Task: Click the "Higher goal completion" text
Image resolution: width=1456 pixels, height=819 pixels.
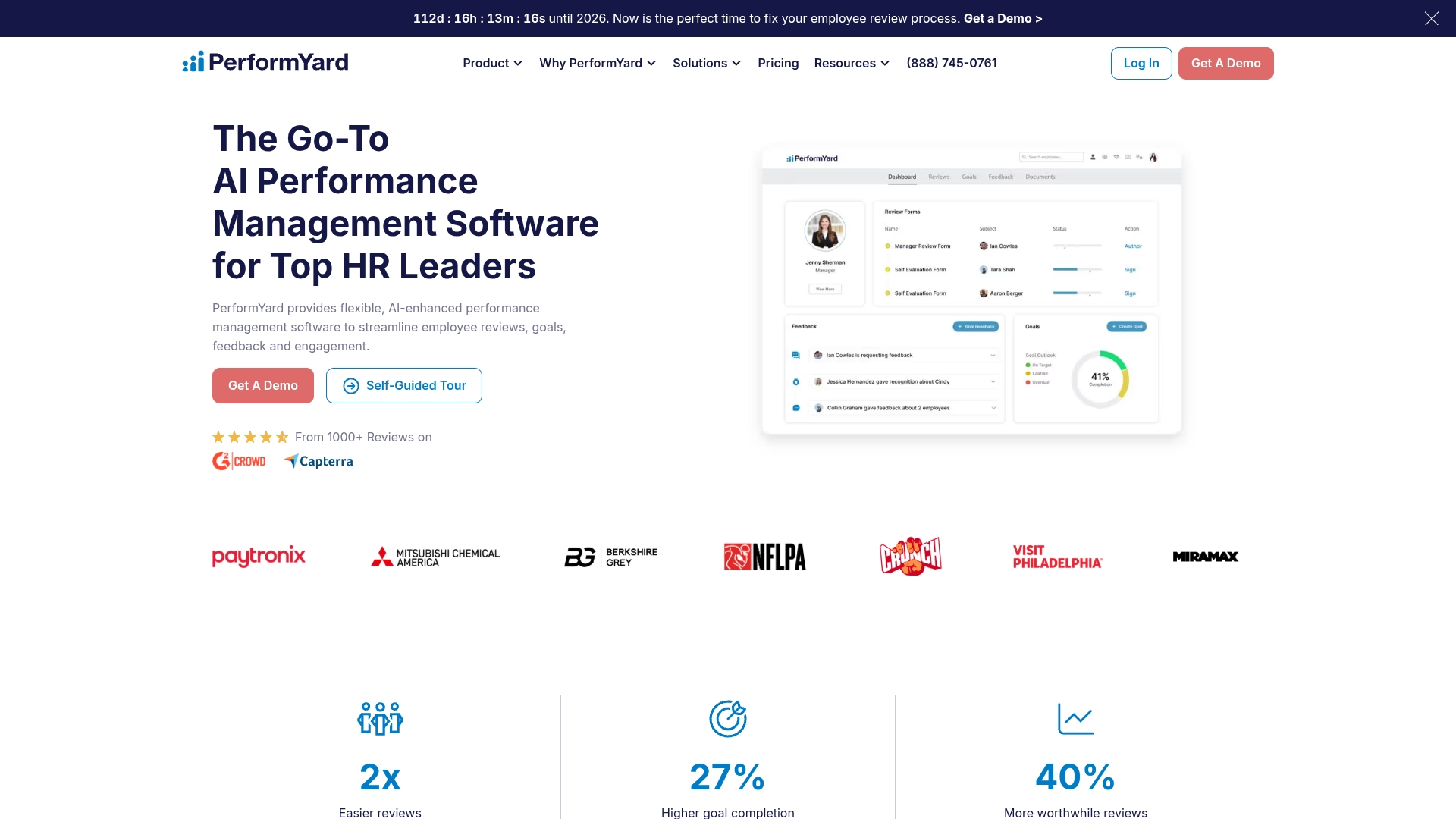Action: pyautogui.click(x=728, y=812)
